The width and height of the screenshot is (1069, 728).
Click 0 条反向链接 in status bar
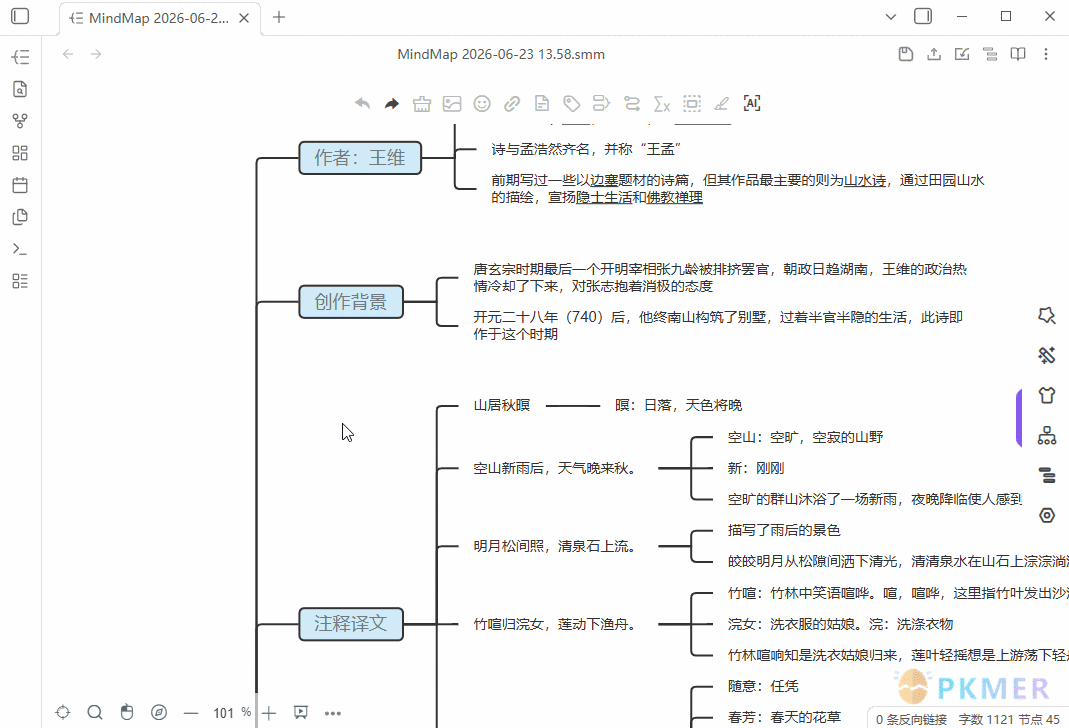pyautogui.click(x=911, y=719)
